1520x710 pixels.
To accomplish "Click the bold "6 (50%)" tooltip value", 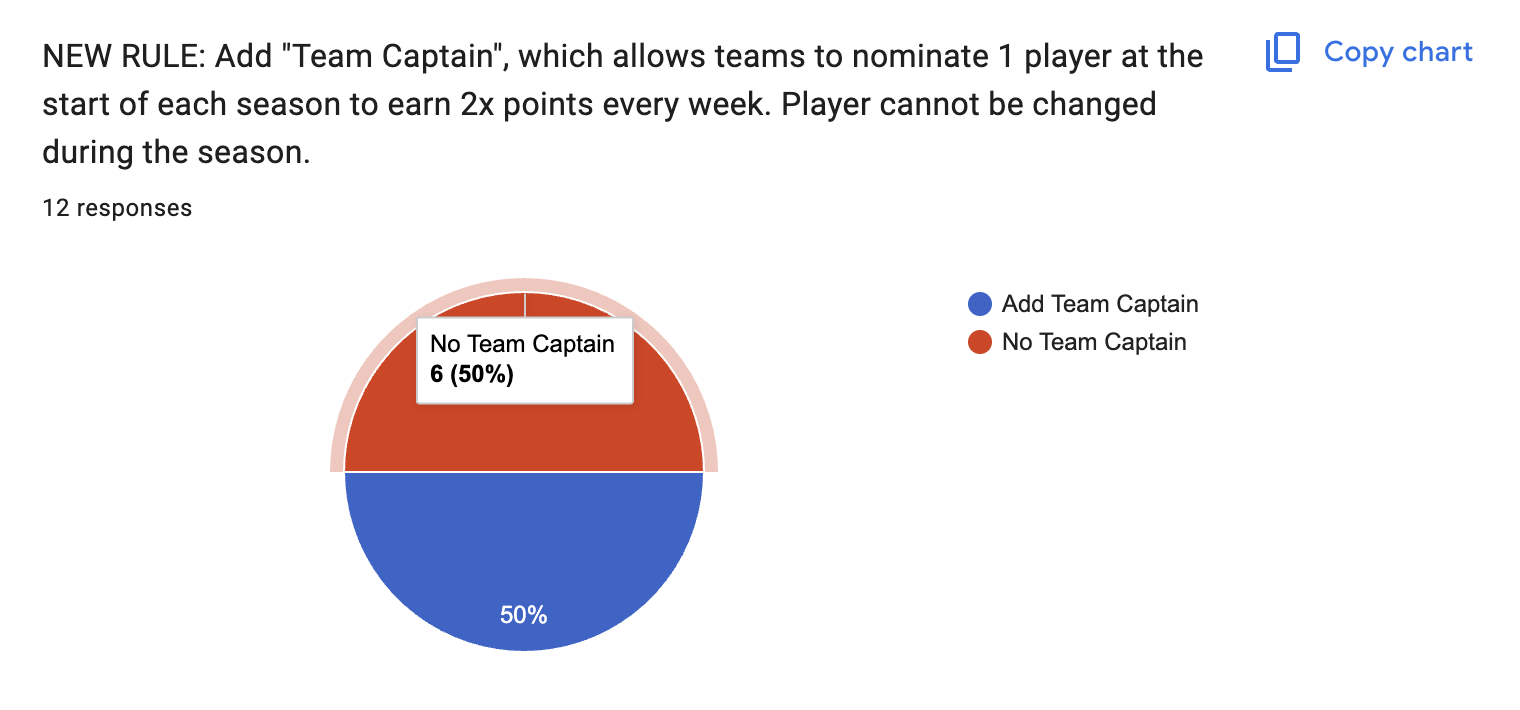I will coord(472,375).
